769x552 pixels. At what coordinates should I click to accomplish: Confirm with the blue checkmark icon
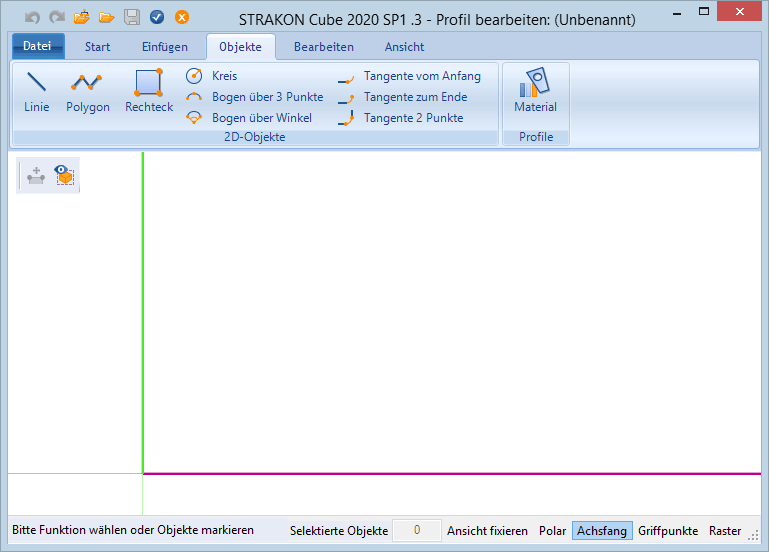coord(157,17)
